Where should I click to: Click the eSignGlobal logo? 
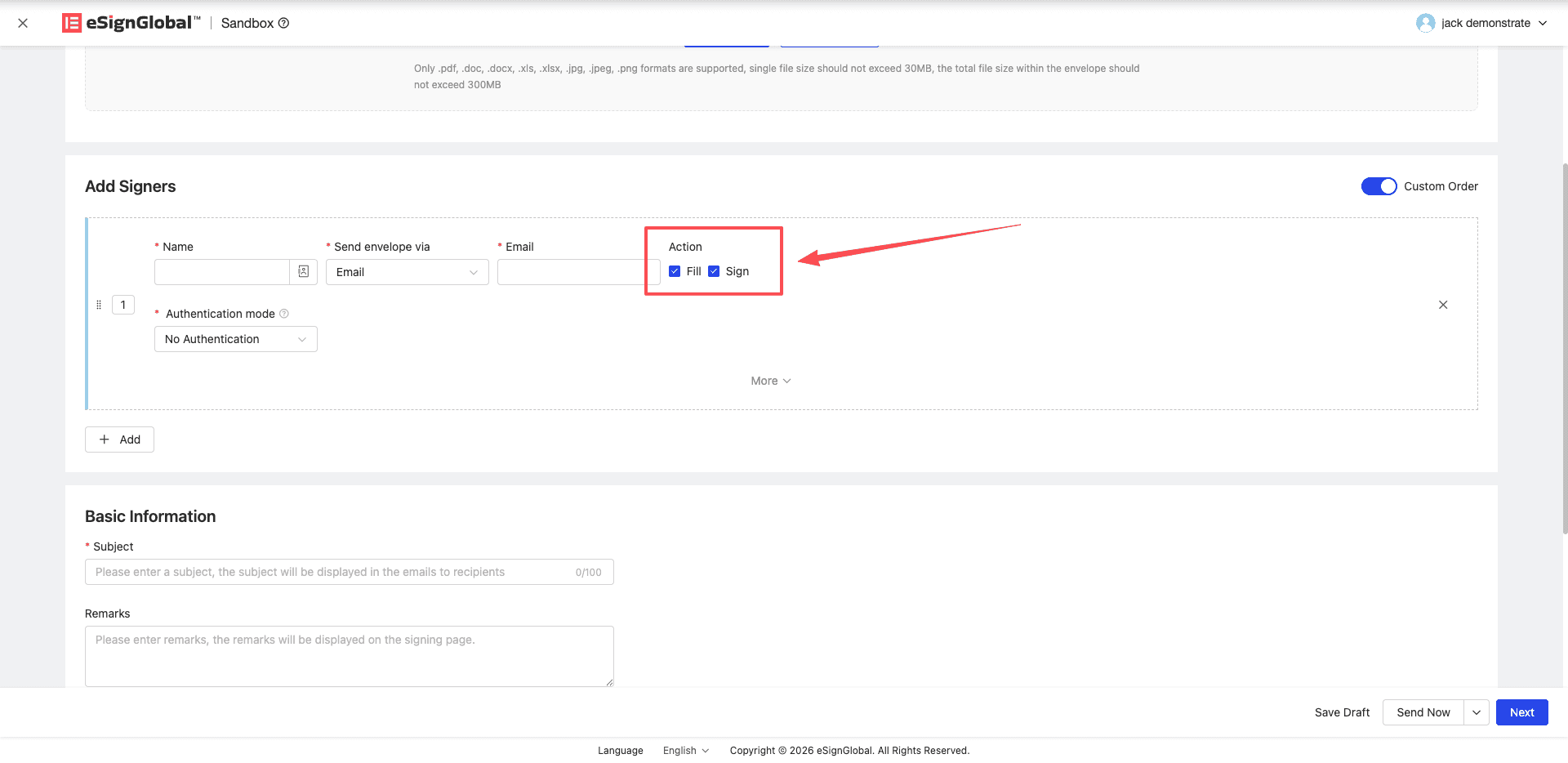click(131, 23)
